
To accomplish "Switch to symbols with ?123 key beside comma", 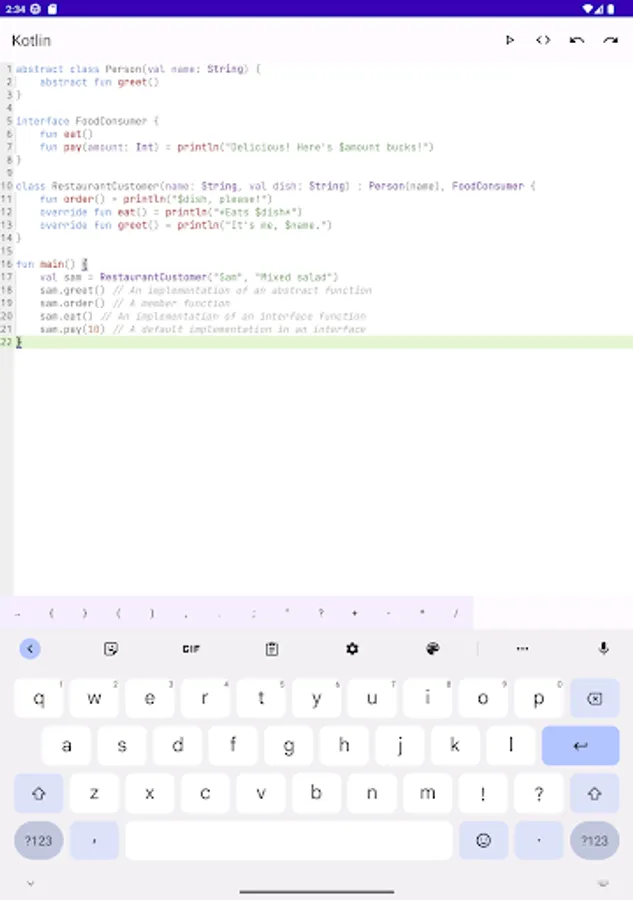I will click(38, 840).
